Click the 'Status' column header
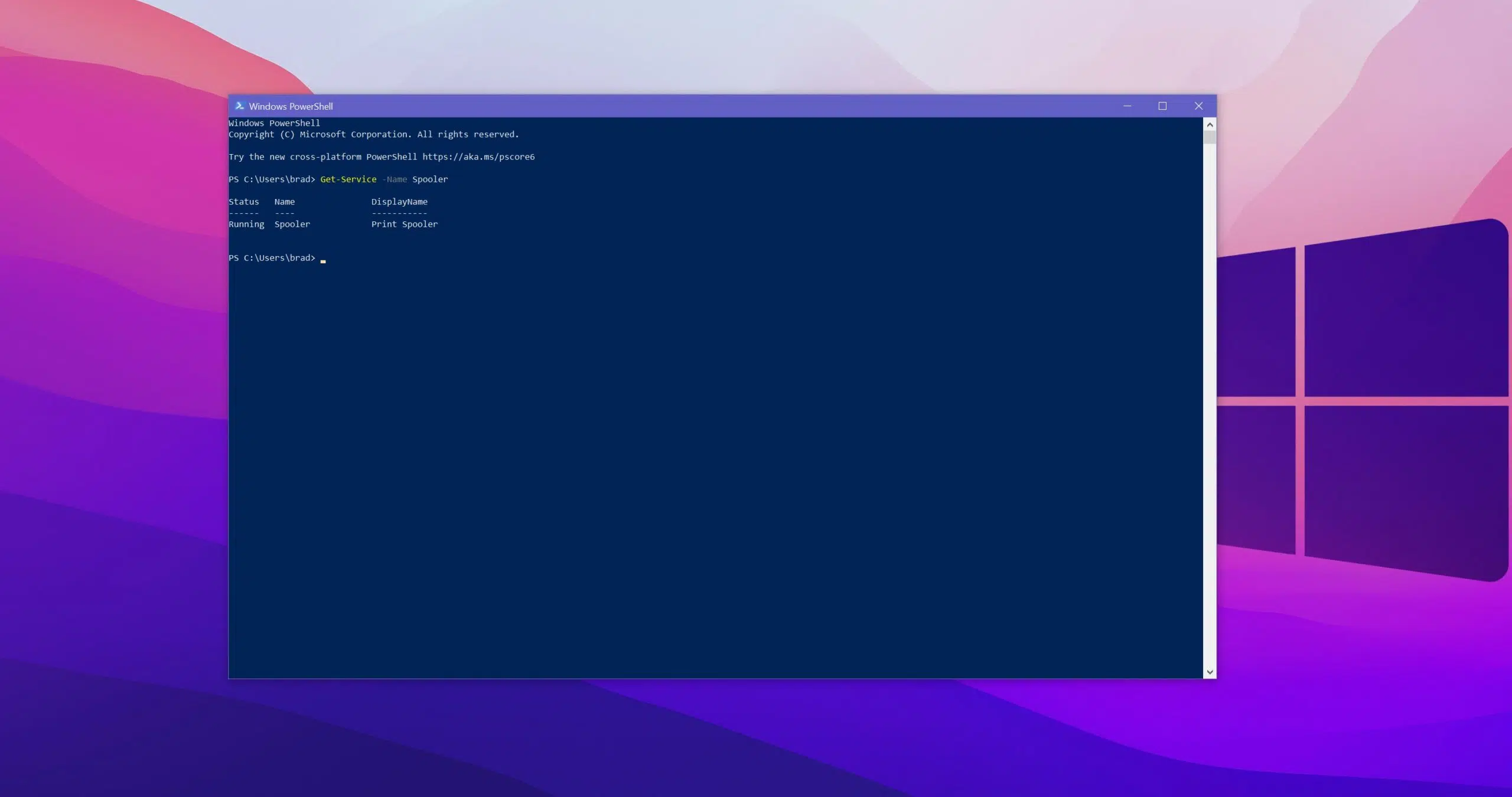The width and height of the screenshot is (1512, 797). [x=244, y=202]
